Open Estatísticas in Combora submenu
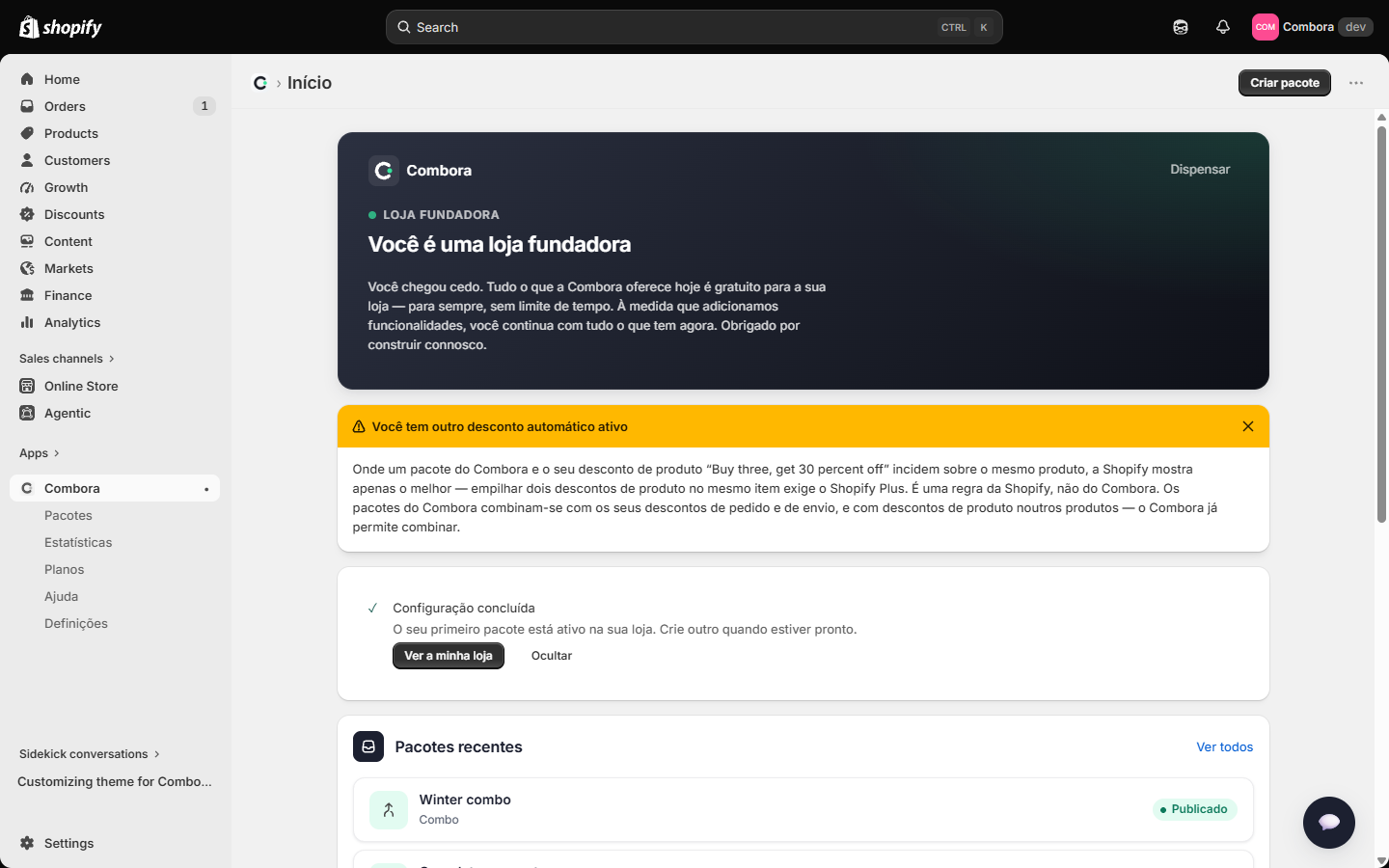Viewport: 1389px width, 868px height. (78, 542)
